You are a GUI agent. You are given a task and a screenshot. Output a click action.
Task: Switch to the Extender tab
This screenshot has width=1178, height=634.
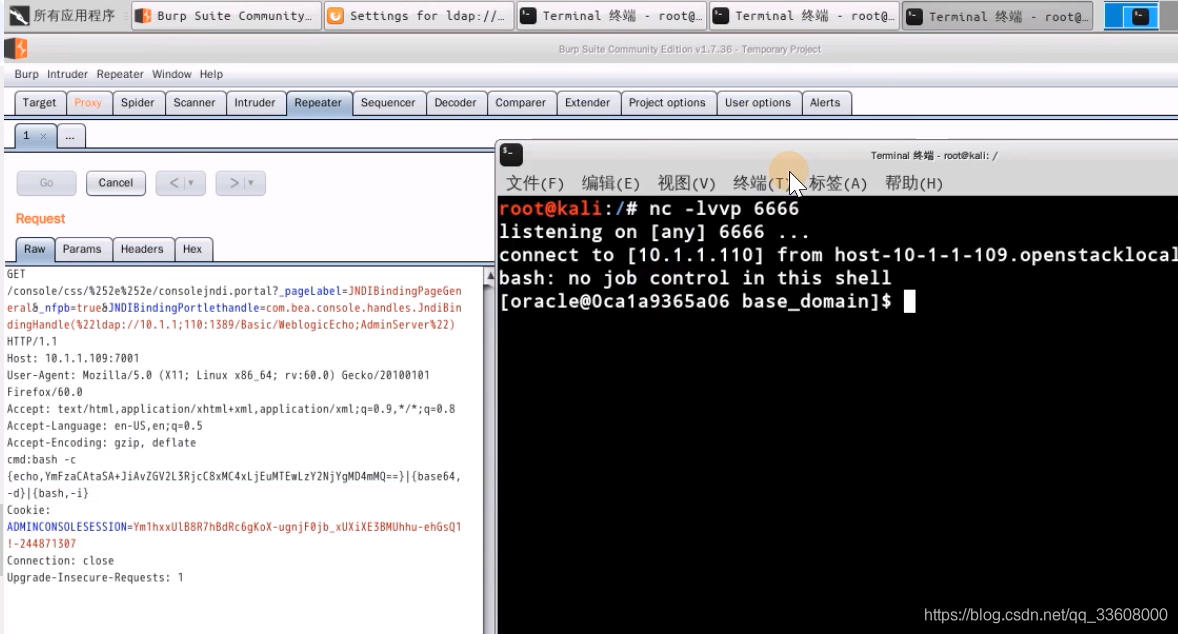click(587, 103)
